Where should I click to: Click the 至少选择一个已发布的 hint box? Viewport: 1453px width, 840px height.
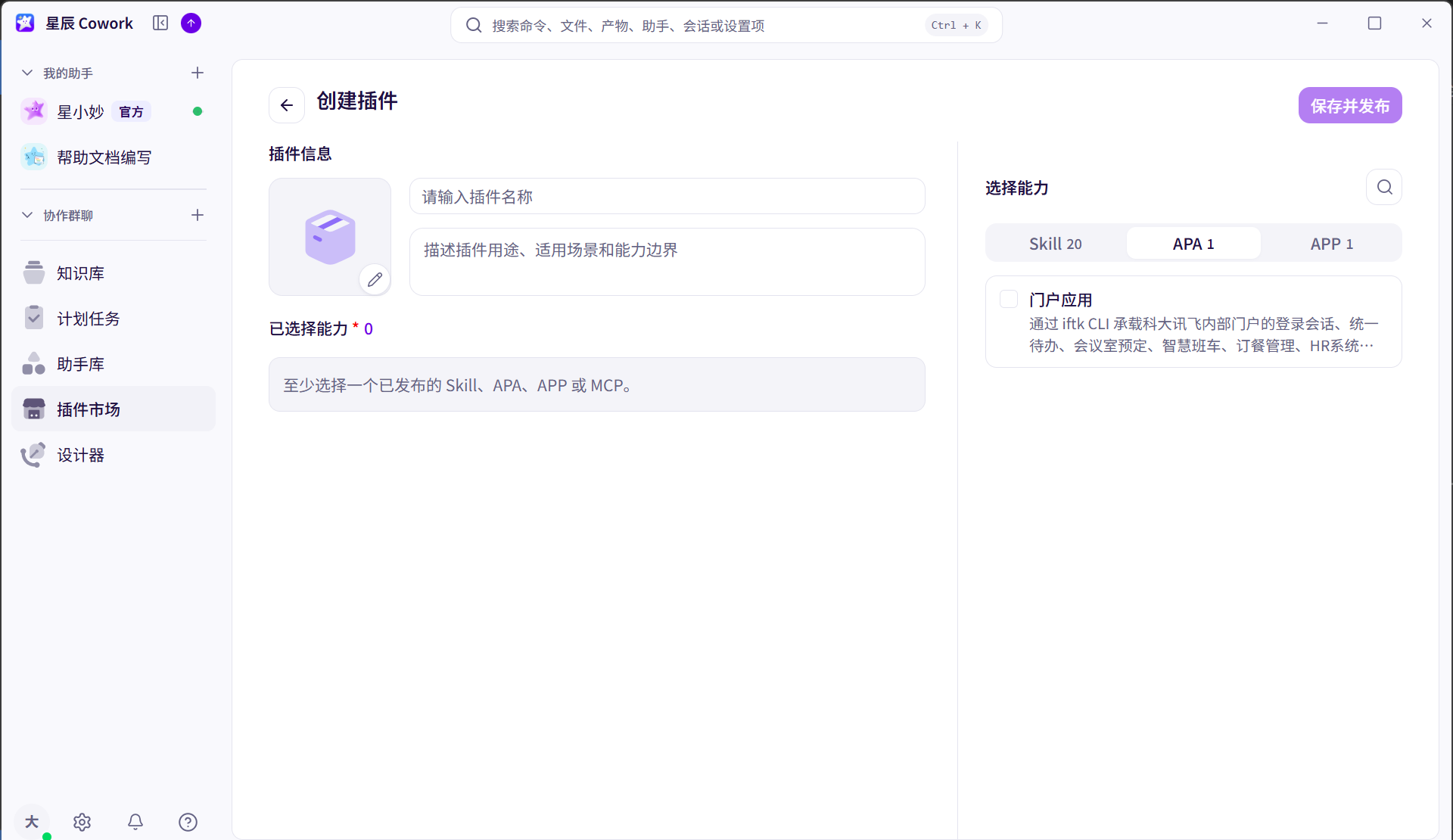pos(596,384)
